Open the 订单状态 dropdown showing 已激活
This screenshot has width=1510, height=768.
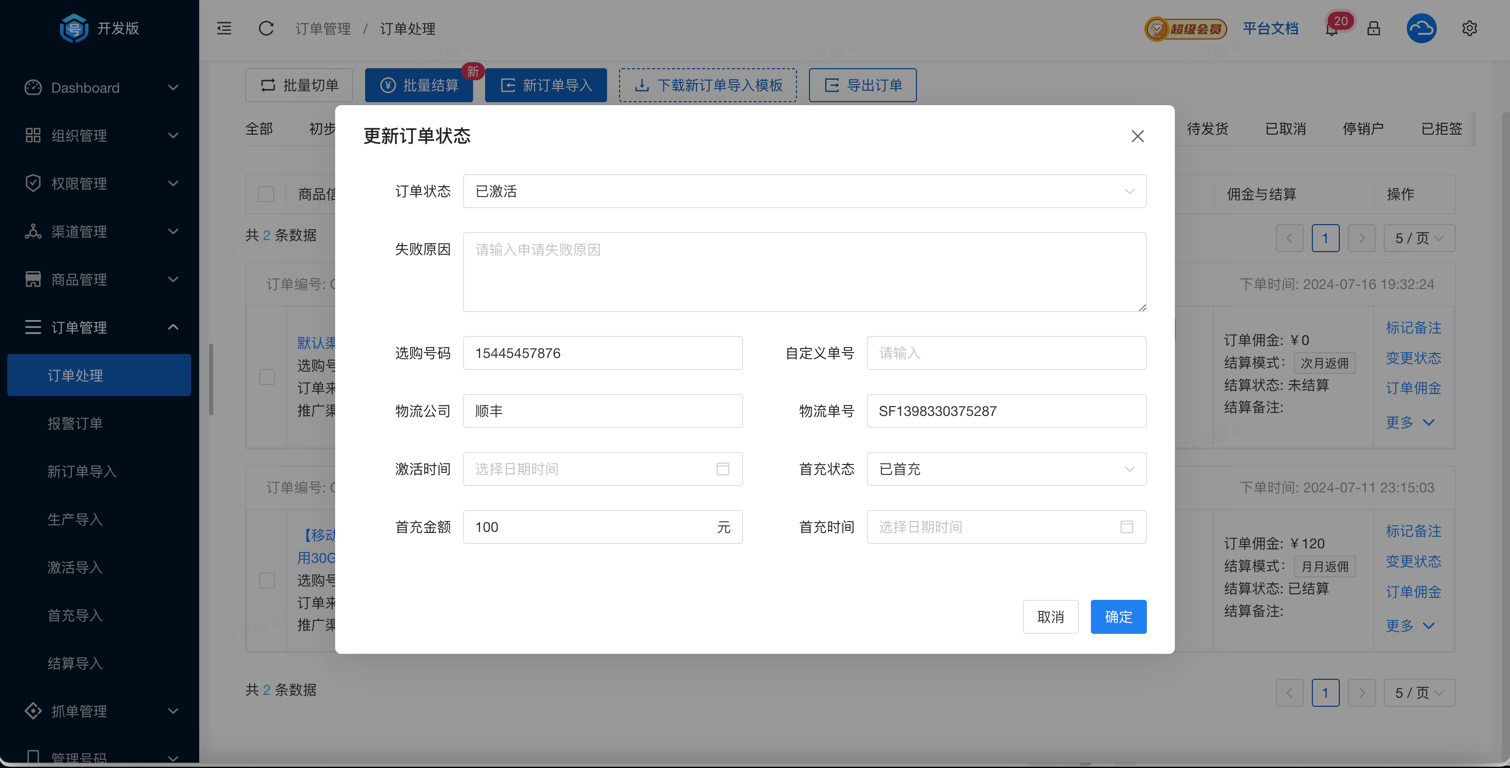point(804,191)
